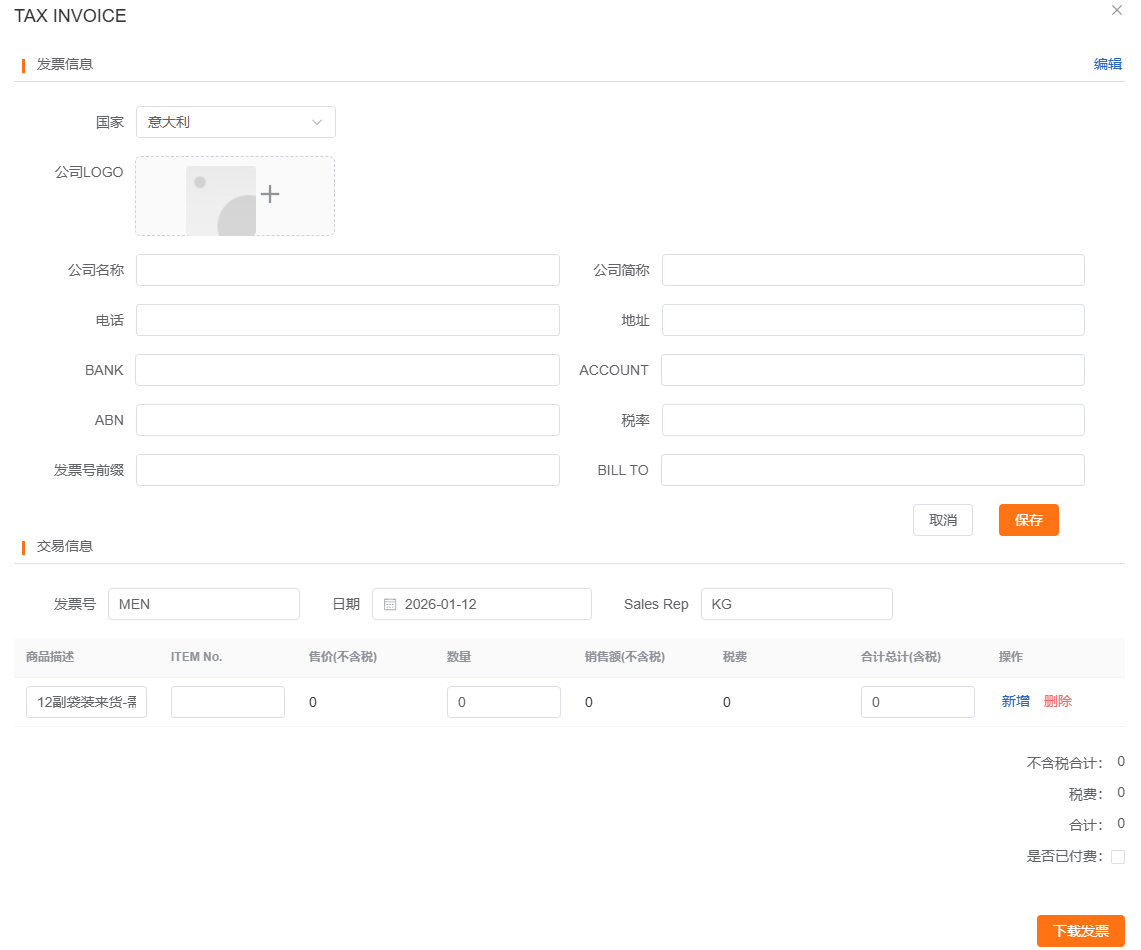Click 新增 to add a new item row
Viewport: 1141px width, 950px height.
(x=1015, y=702)
